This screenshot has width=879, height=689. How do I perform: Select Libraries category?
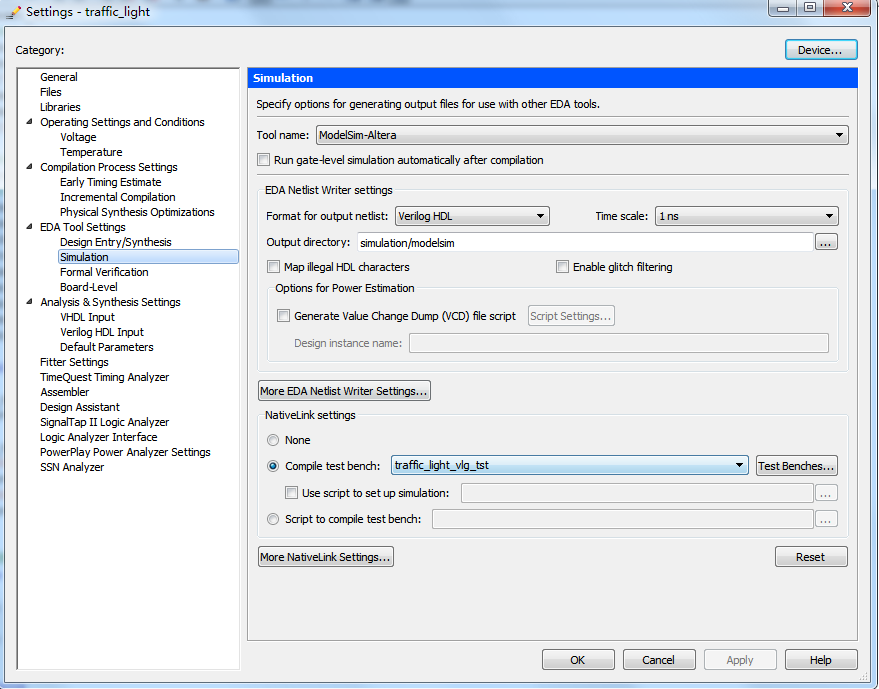[60, 107]
